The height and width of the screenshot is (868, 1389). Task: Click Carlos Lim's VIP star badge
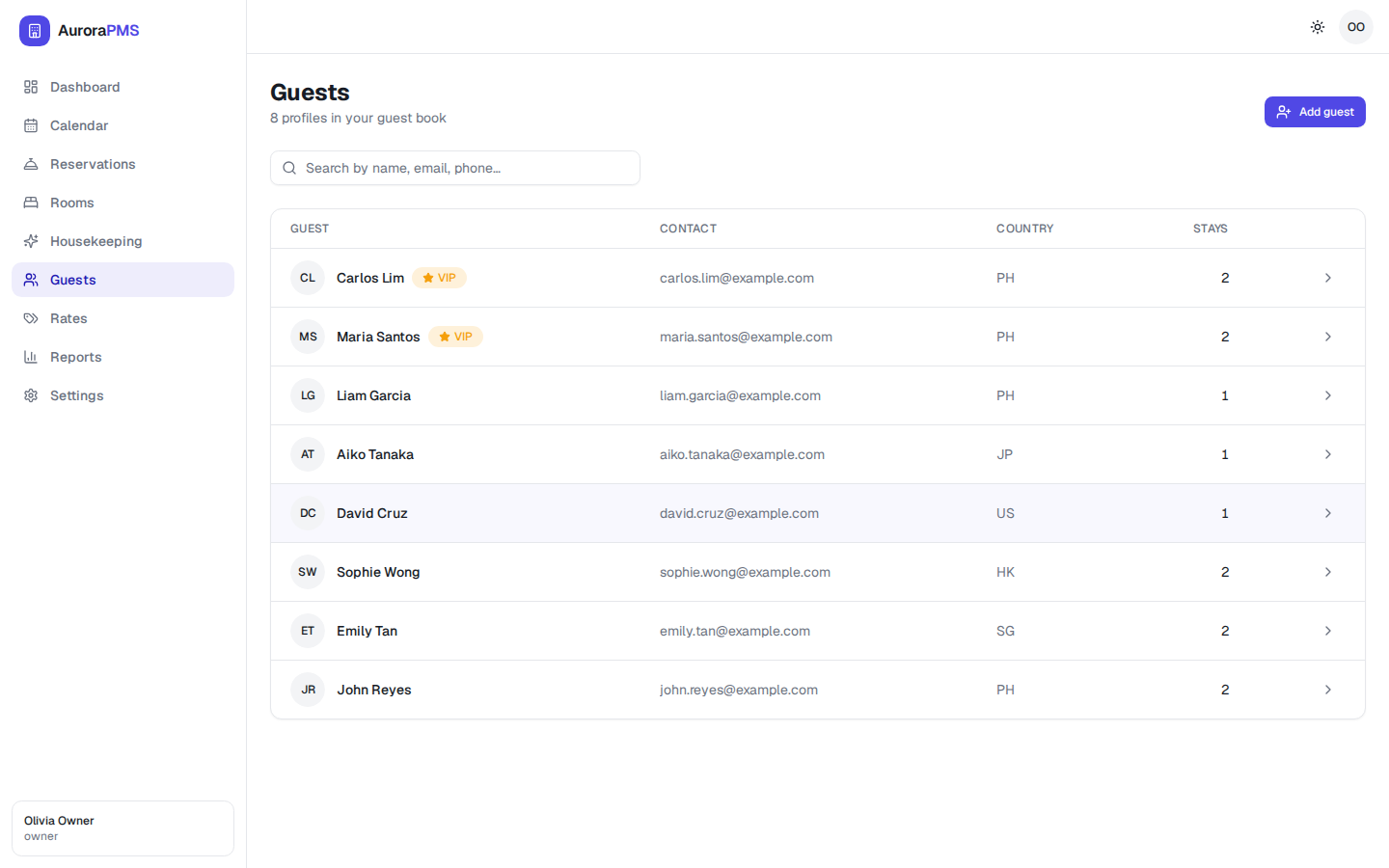439,278
